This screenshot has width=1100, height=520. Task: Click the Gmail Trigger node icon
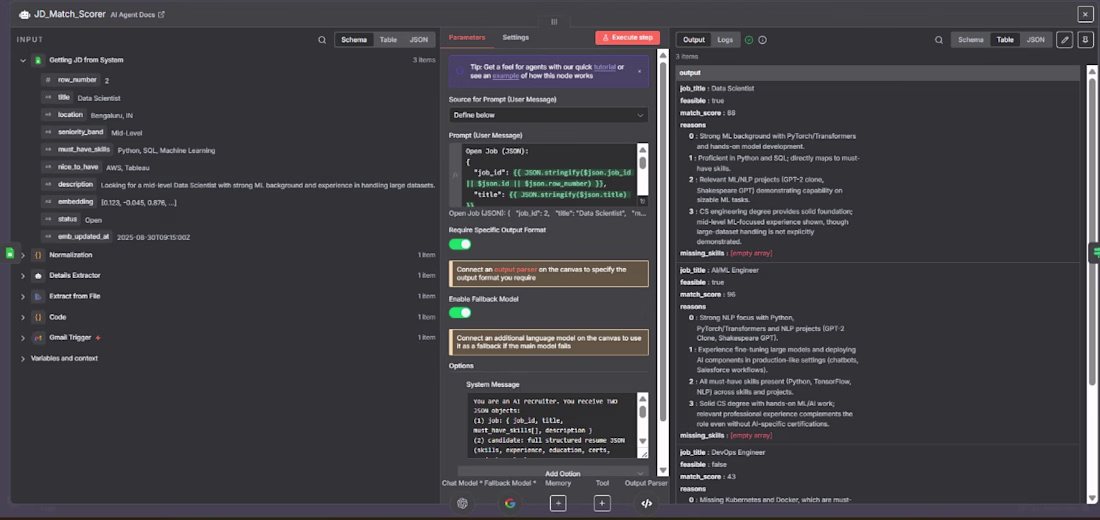[38, 338]
